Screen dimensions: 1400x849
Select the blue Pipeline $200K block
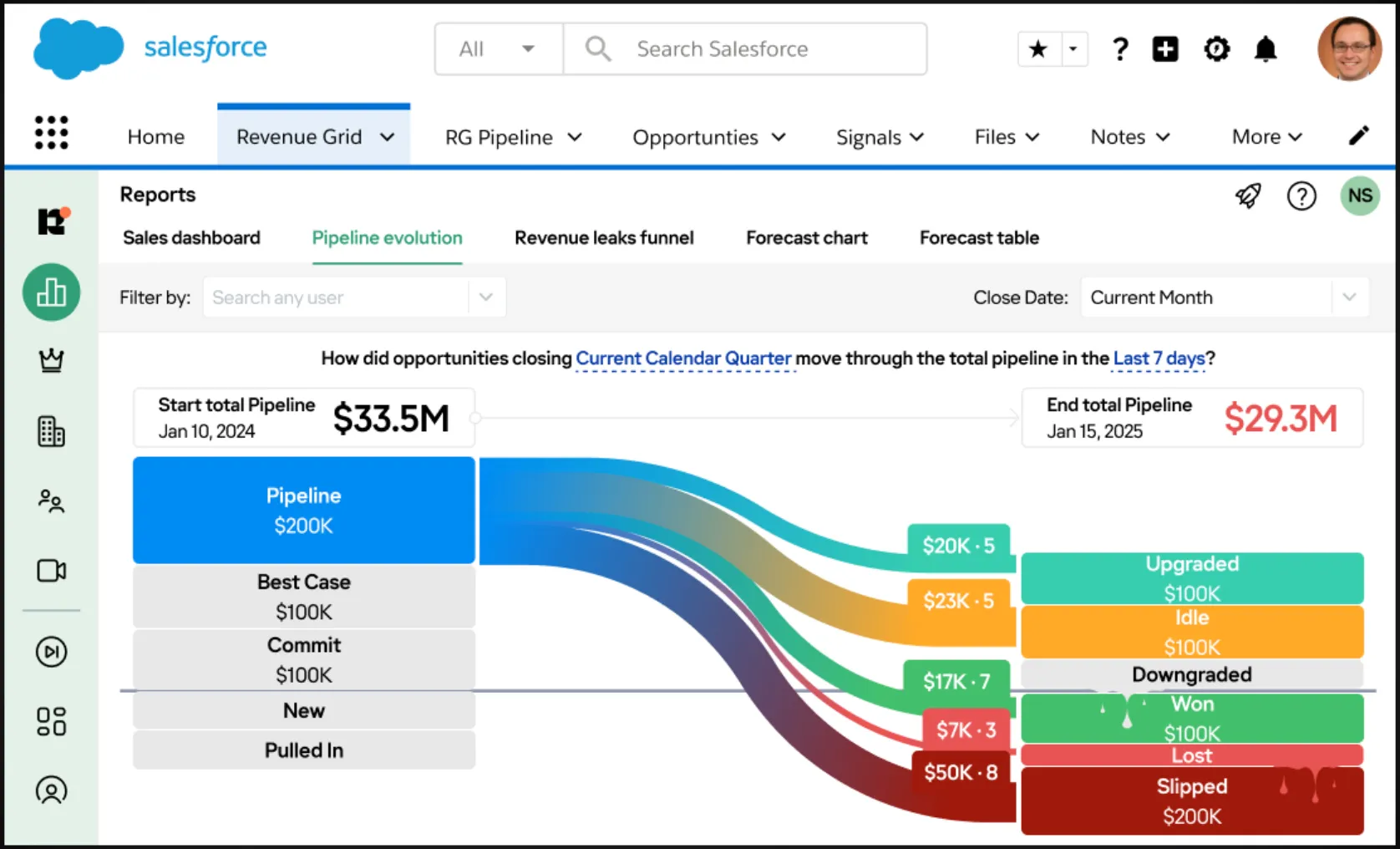304,511
